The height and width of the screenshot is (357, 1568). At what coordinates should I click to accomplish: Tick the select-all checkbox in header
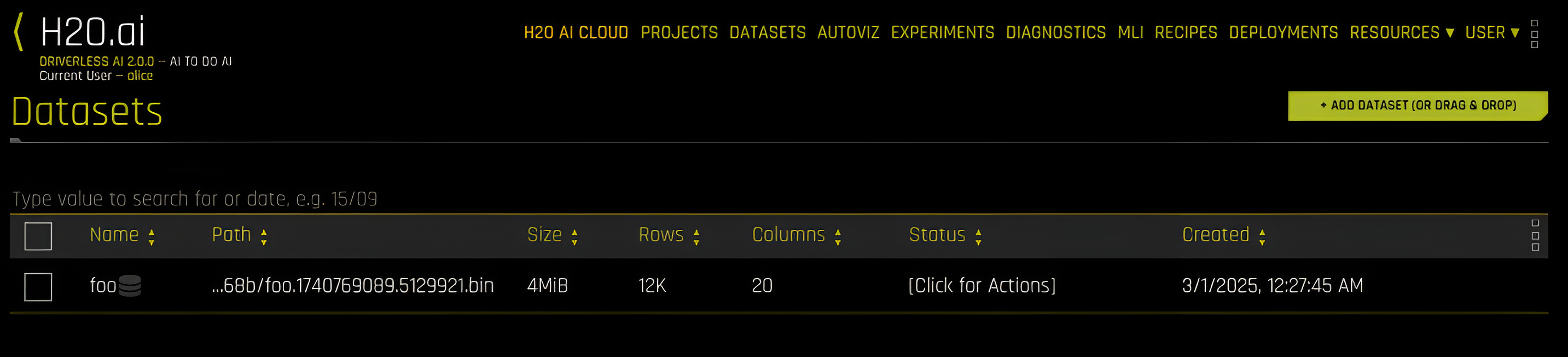point(38,237)
